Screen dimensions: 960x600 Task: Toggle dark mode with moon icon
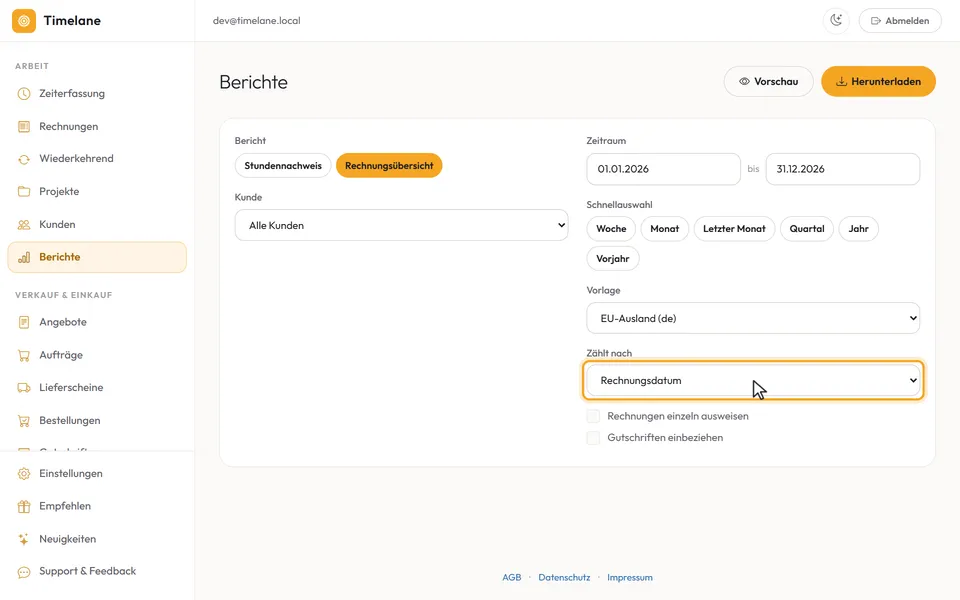[836, 21]
